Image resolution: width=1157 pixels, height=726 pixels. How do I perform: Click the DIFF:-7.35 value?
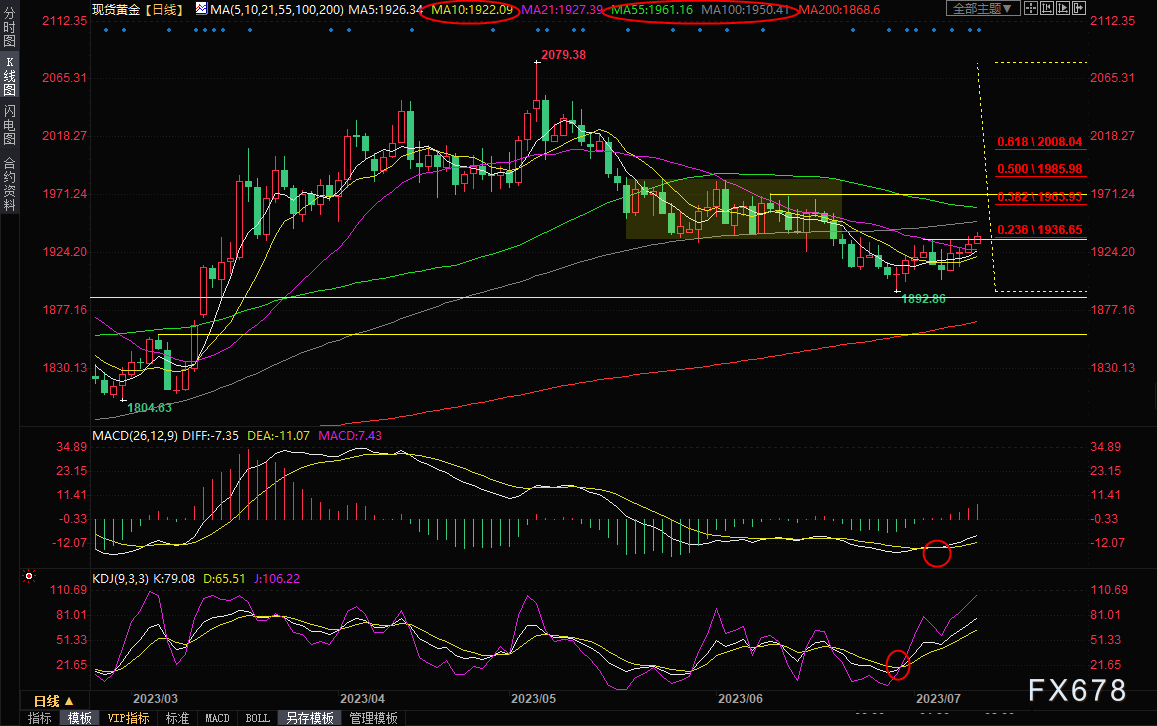coord(210,435)
